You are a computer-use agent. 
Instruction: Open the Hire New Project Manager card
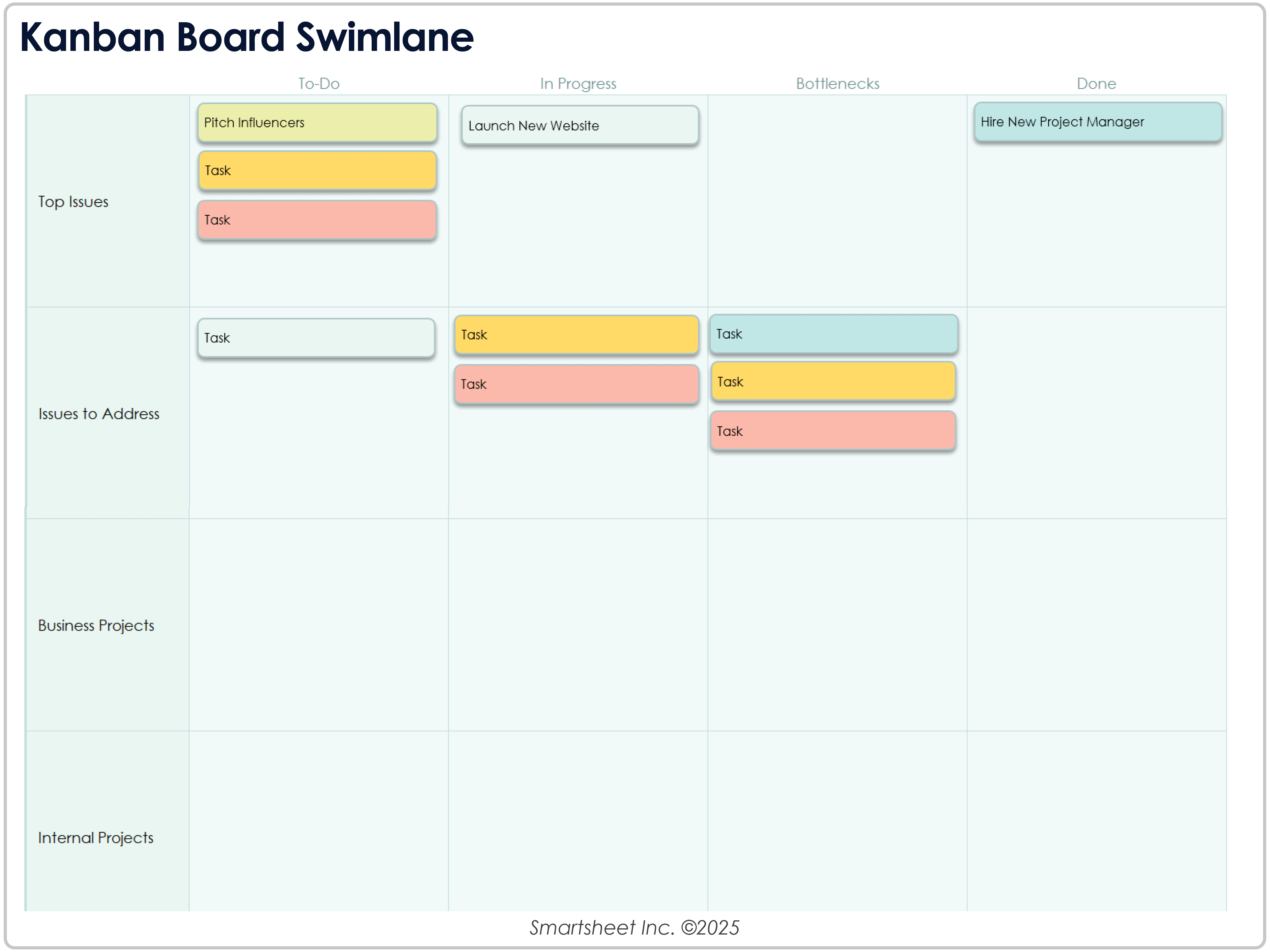[1097, 122]
